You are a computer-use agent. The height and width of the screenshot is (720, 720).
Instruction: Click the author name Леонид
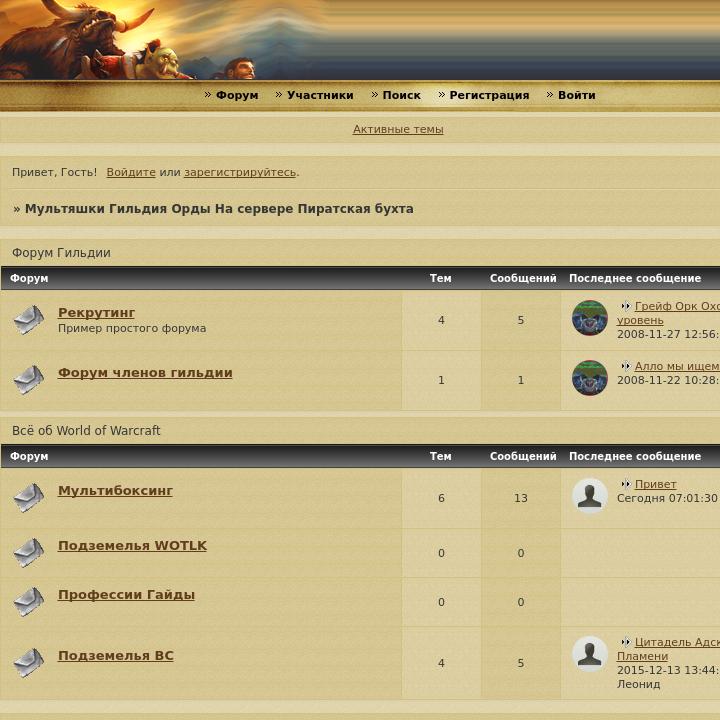click(x=638, y=684)
